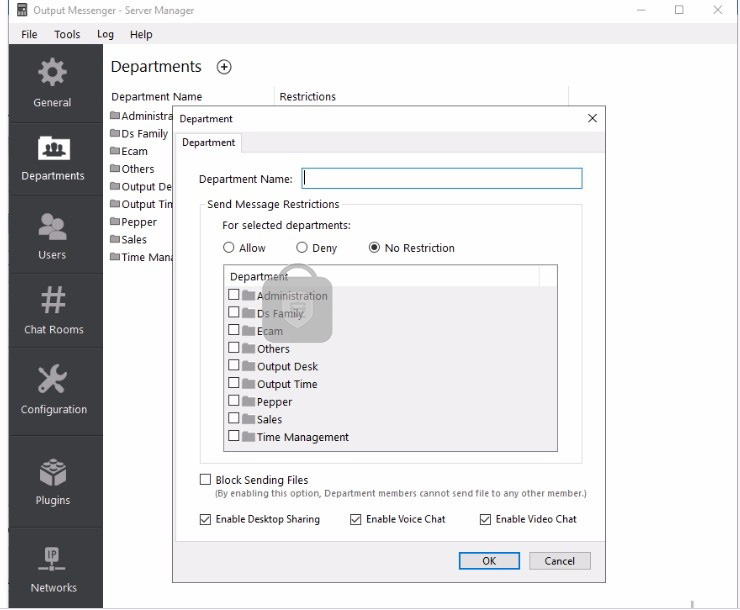740x610 pixels.
Task: Toggle Enable Video Chat checkbox
Action: pos(485,519)
